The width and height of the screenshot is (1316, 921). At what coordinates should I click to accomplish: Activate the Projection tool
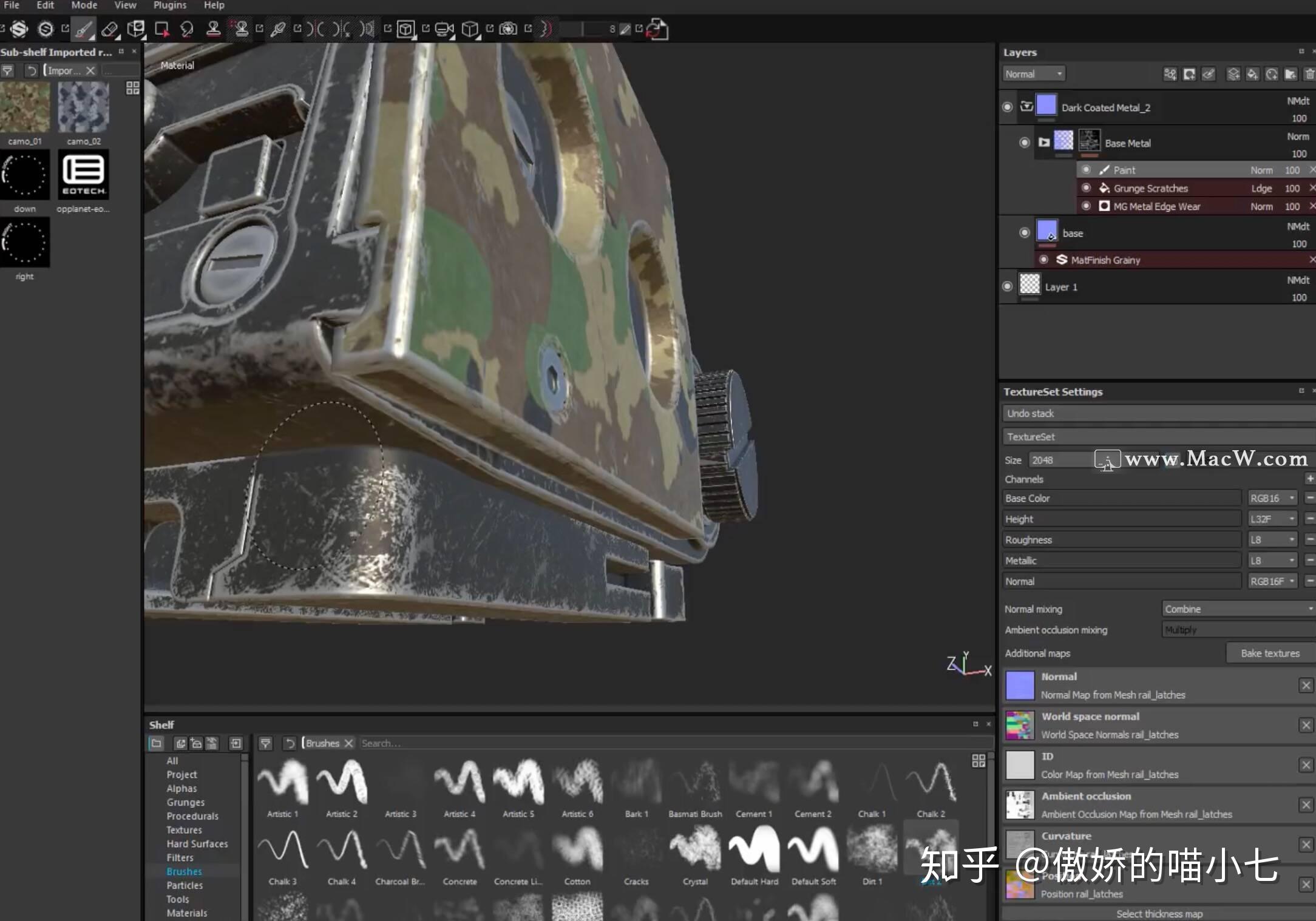[x=137, y=29]
